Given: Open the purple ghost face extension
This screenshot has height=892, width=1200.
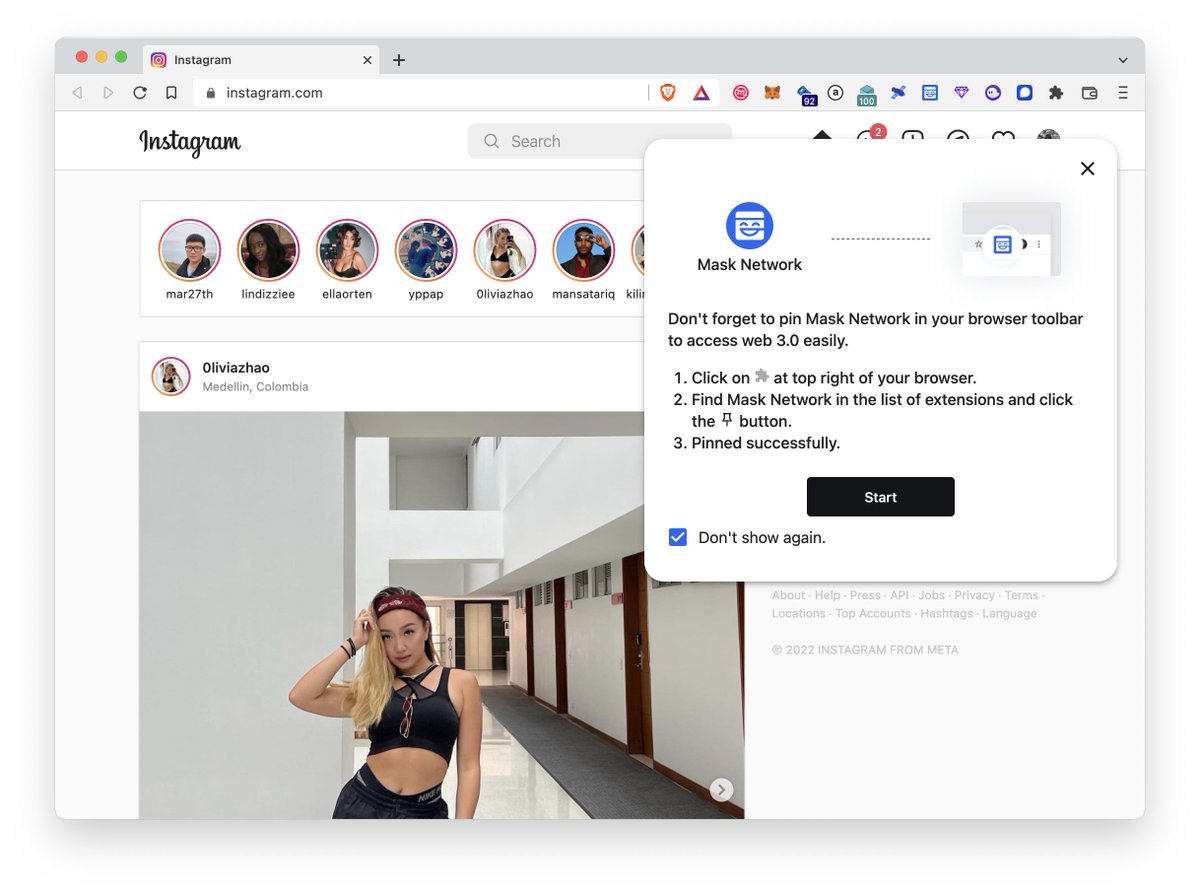Looking at the screenshot, I should (x=993, y=93).
